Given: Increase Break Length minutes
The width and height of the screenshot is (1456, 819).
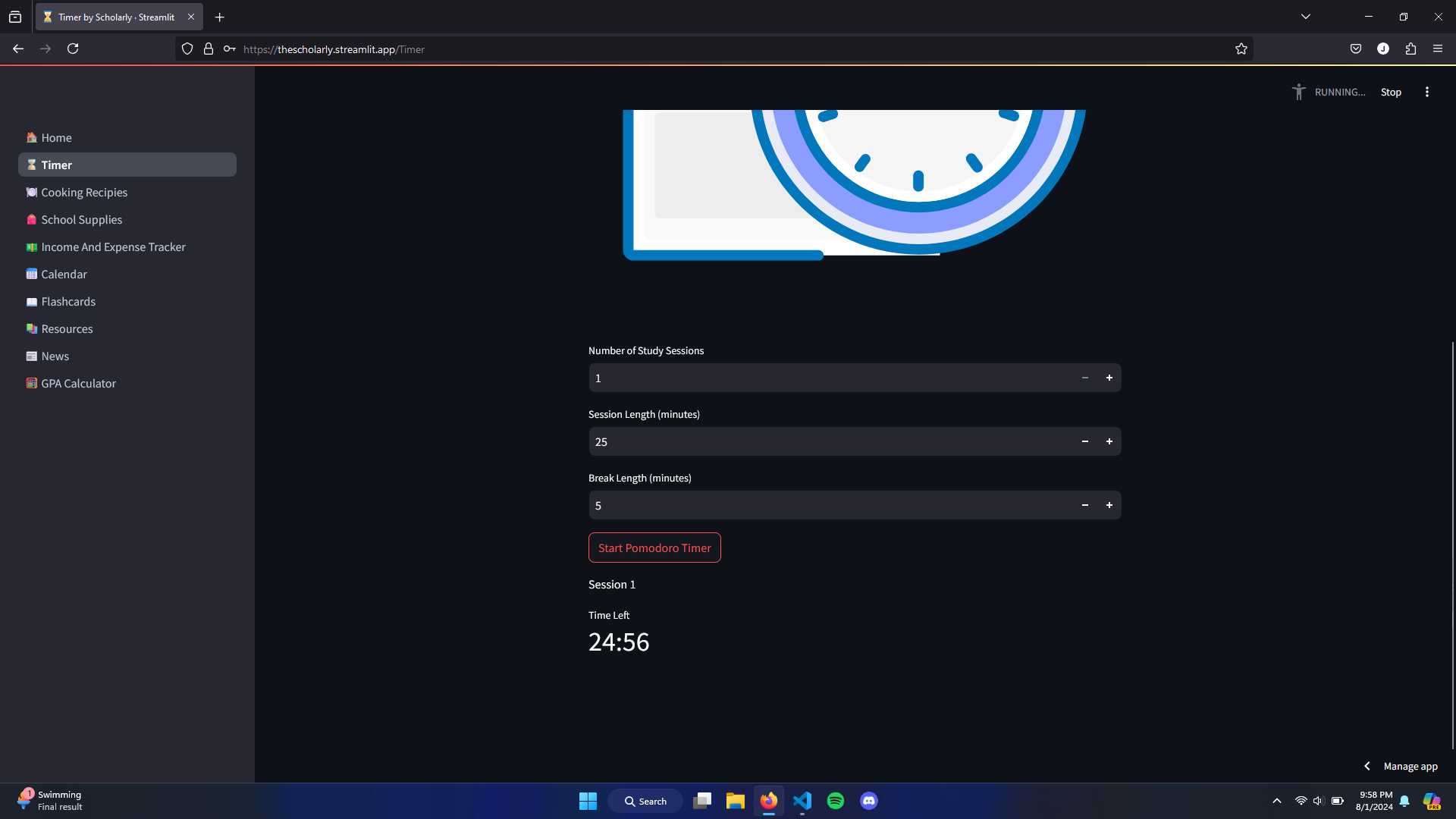Looking at the screenshot, I should pyautogui.click(x=1109, y=505).
